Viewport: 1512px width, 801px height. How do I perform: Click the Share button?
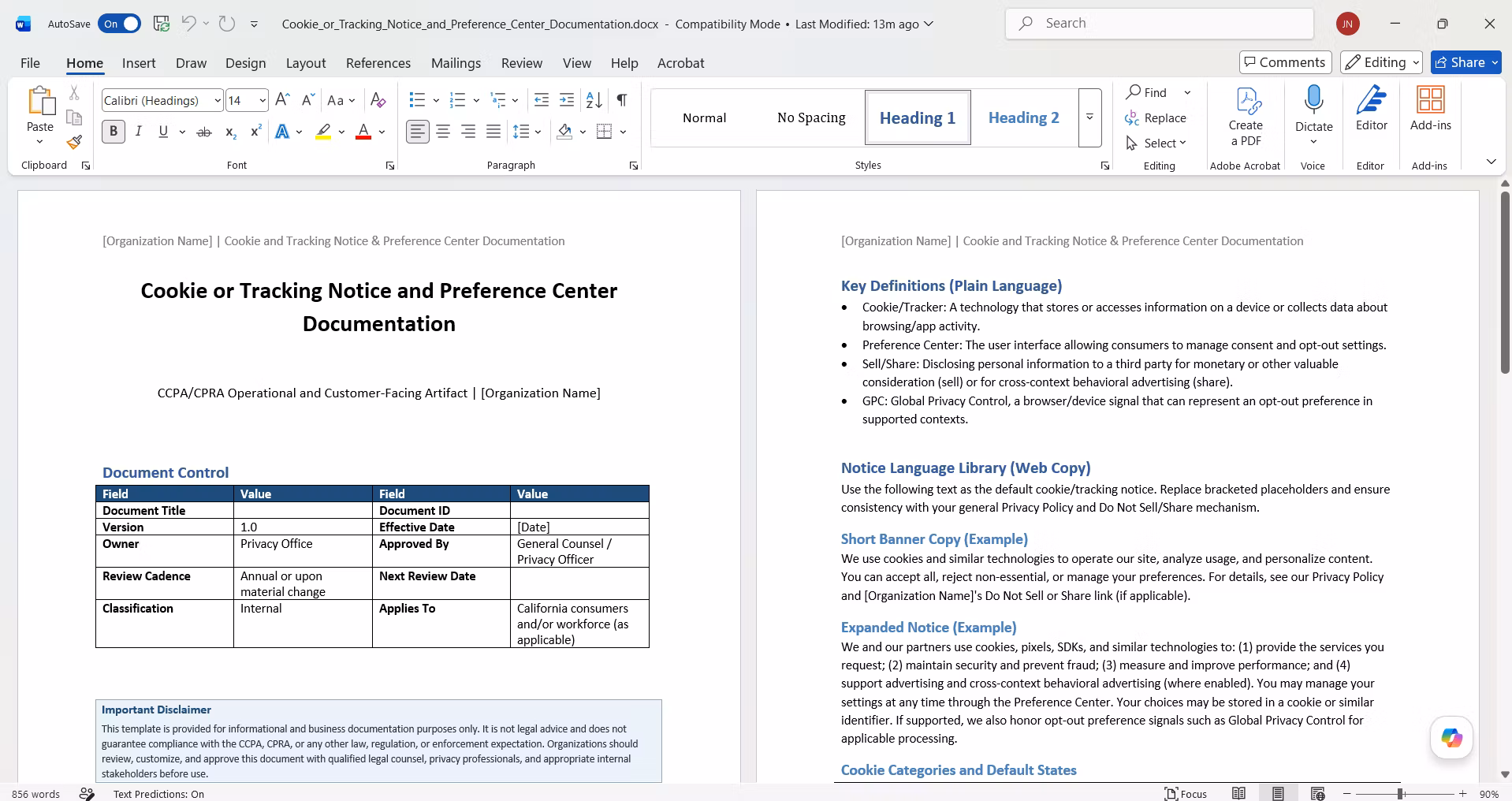(x=1466, y=62)
